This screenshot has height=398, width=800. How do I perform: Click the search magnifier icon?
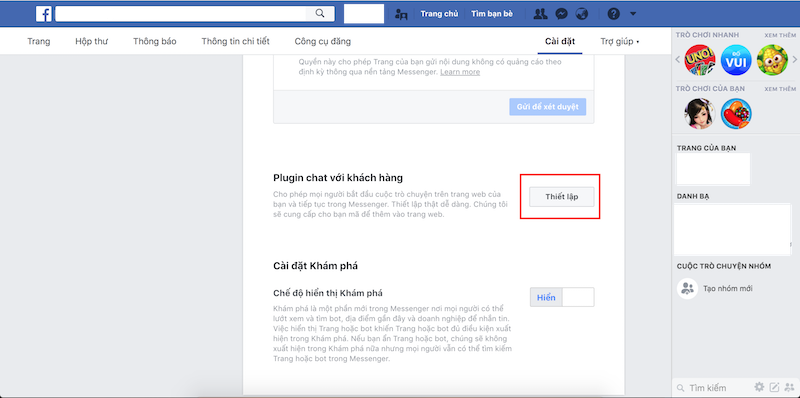(x=320, y=14)
